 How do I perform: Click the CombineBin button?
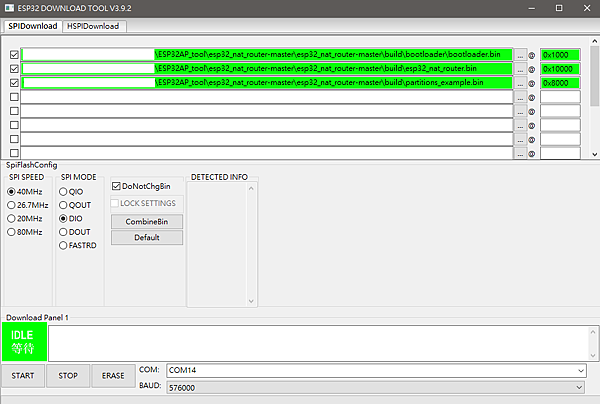(147, 222)
